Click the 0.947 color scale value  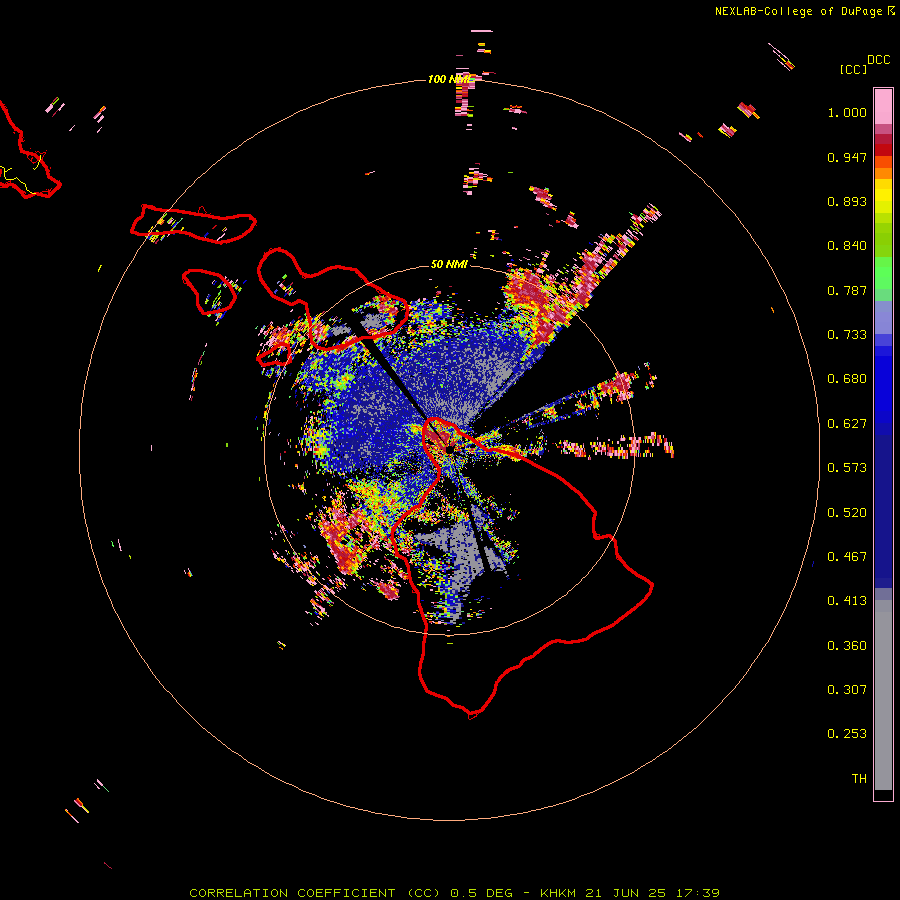847,157
